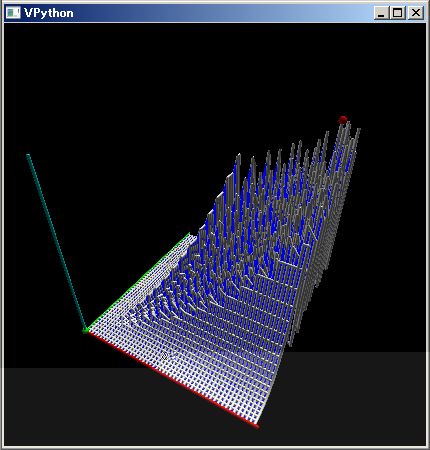The image size is (430, 450).
Task: Click the small ring marker on the grid
Action: (x=164, y=356)
